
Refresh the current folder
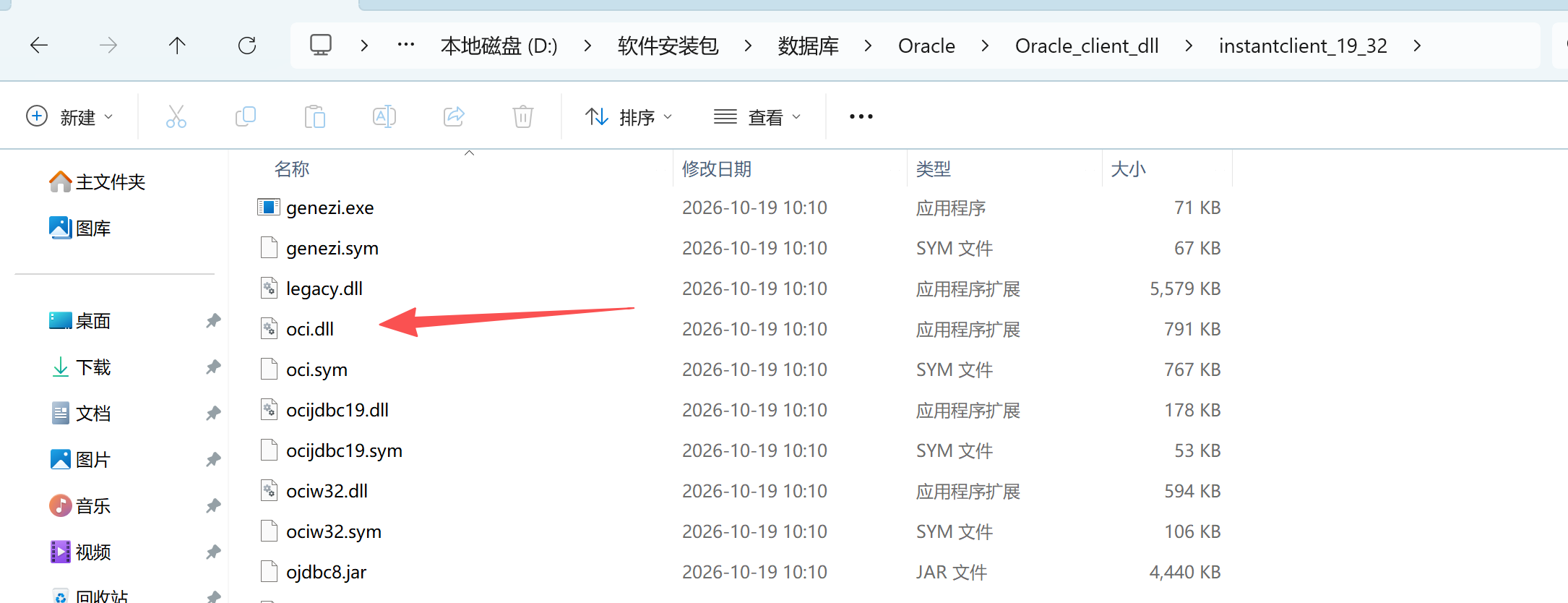(x=247, y=46)
